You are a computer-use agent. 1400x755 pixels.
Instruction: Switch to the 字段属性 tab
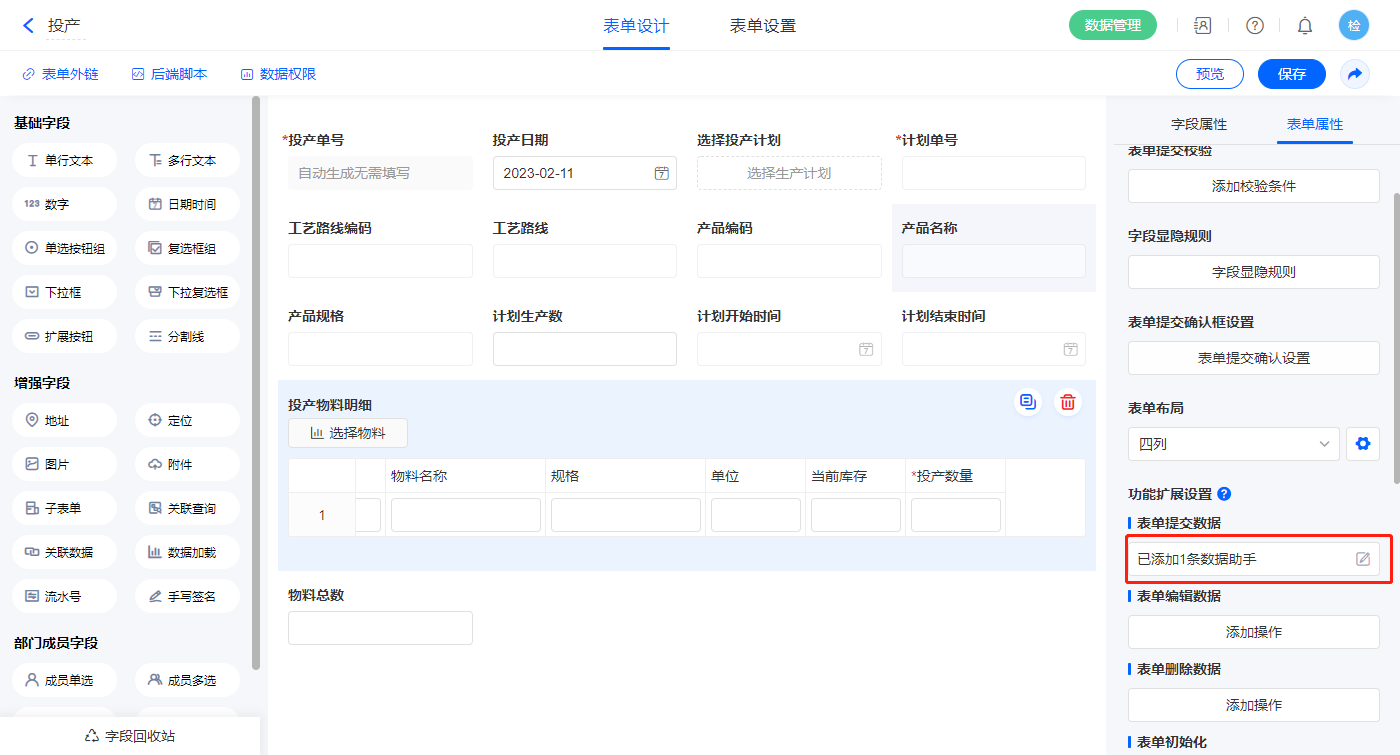click(1198, 124)
